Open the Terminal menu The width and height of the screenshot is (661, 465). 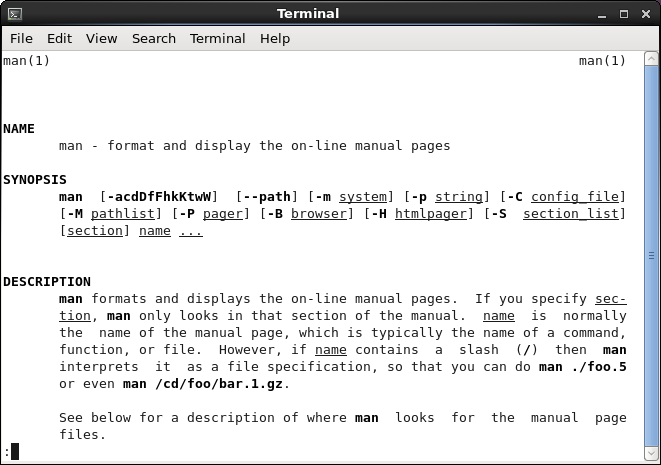(218, 38)
